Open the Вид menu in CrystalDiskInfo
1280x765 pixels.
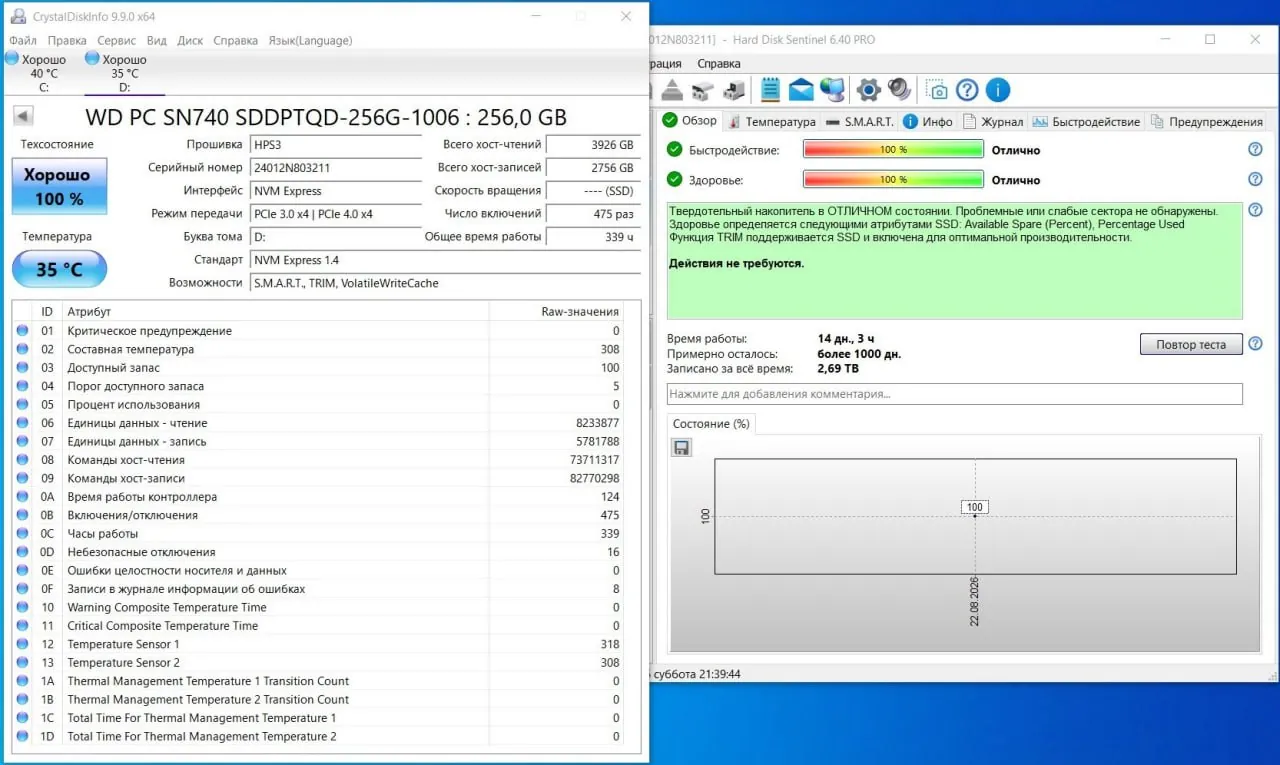(157, 41)
